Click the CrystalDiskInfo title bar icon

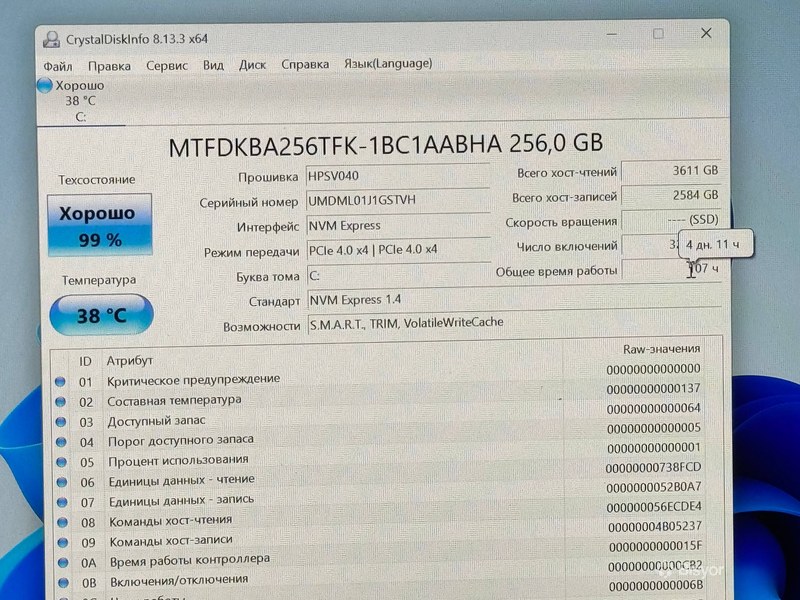pyautogui.click(x=51, y=40)
